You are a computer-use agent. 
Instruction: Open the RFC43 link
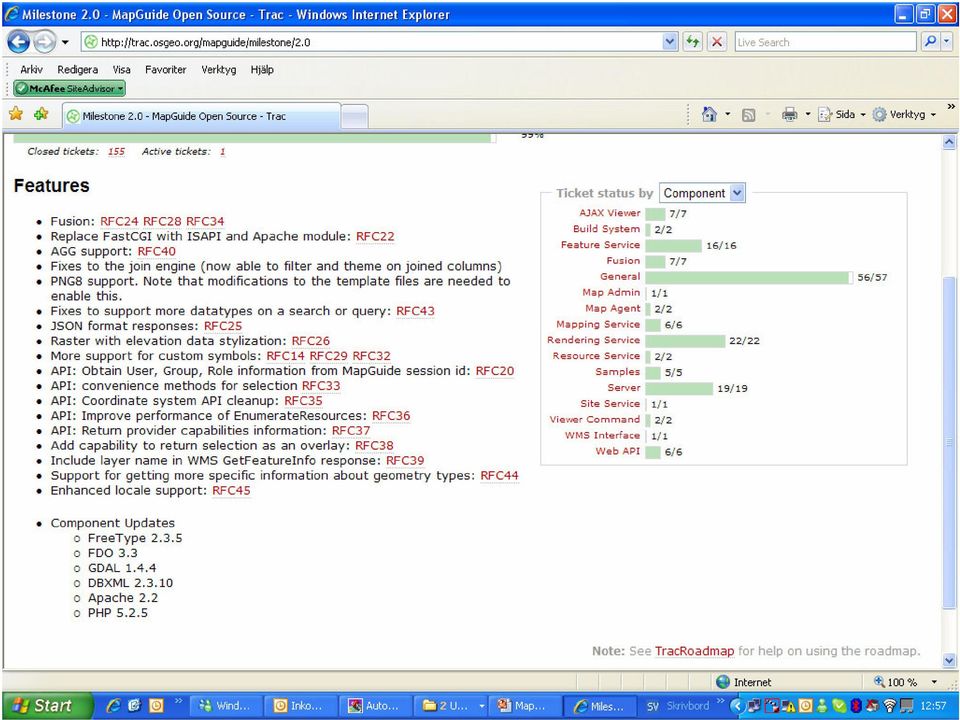[415, 311]
